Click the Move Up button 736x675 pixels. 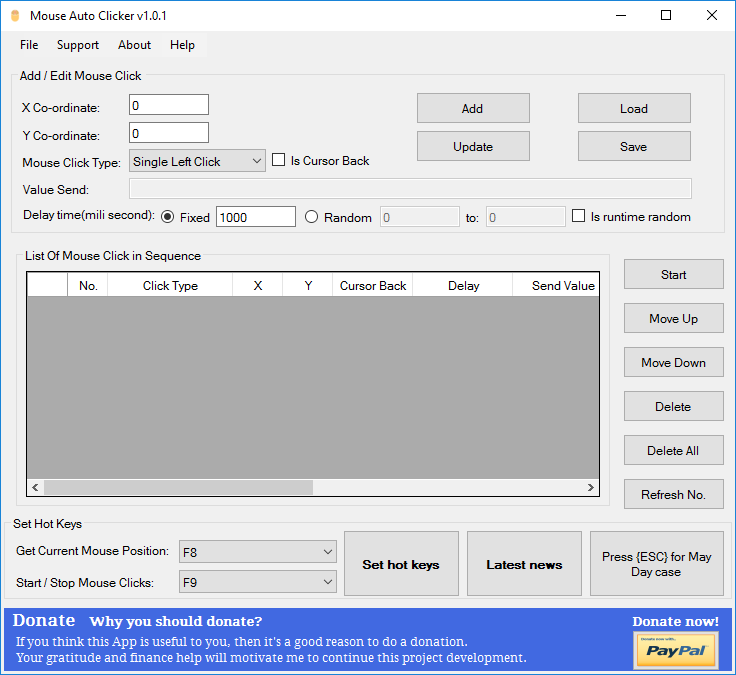coord(674,318)
